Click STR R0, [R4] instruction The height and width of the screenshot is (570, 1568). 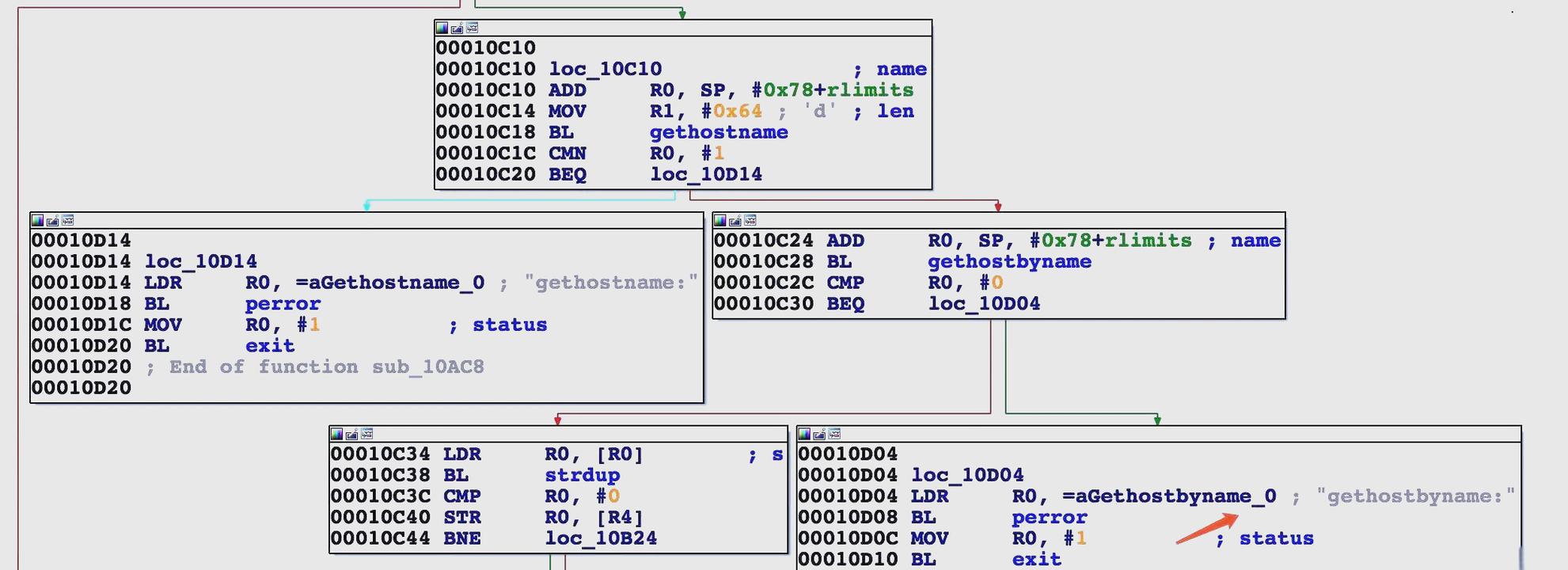(x=487, y=518)
